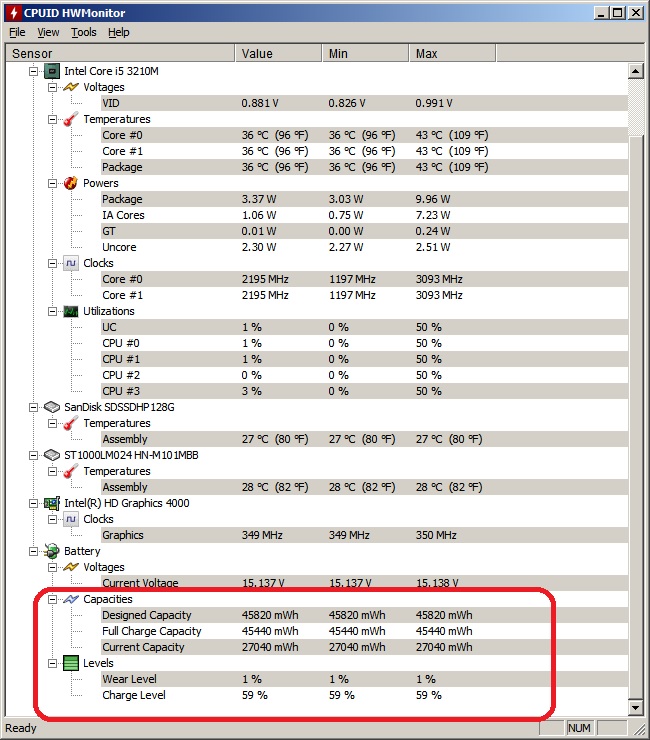Click the CPU Temperatures thermometer icon under Intel Core i5
Image resolution: width=650 pixels, height=740 pixels.
(71, 119)
